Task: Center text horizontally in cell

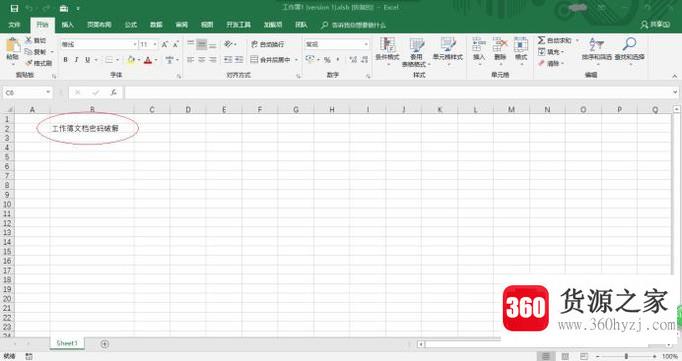Action: [x=201, y=60]
